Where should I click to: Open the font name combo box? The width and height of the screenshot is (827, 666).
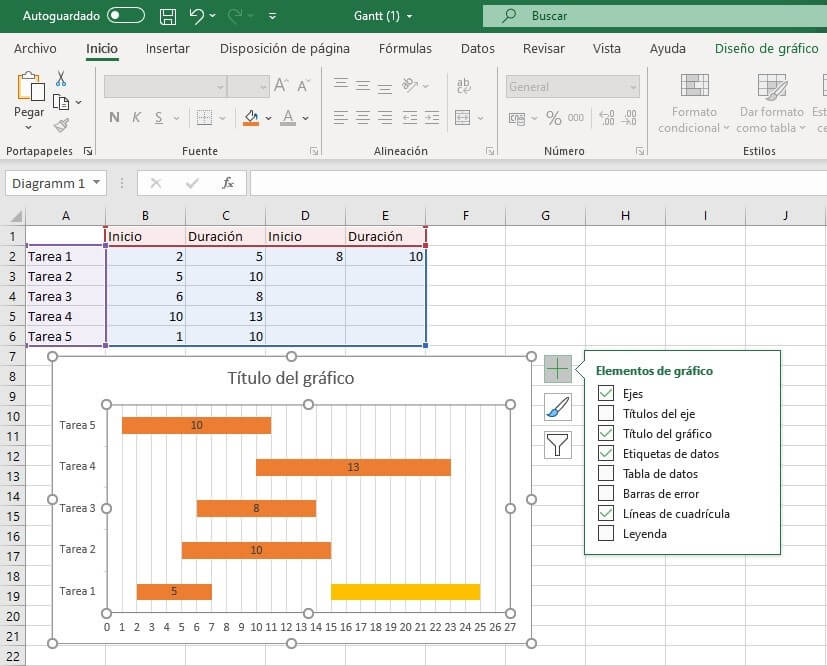tap(166, 86)
